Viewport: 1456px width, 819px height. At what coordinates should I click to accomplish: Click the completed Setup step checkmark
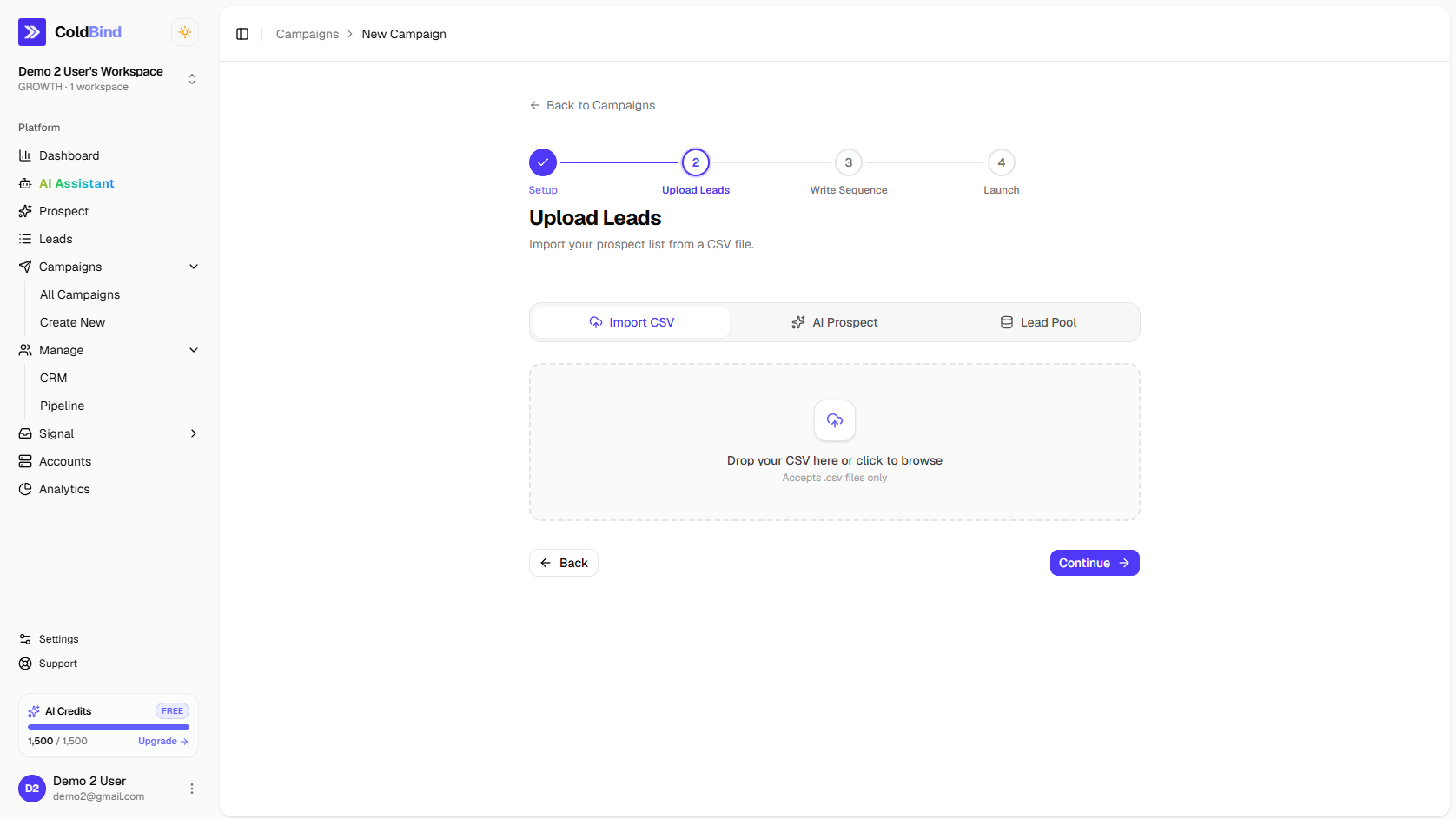pos(543,162)
